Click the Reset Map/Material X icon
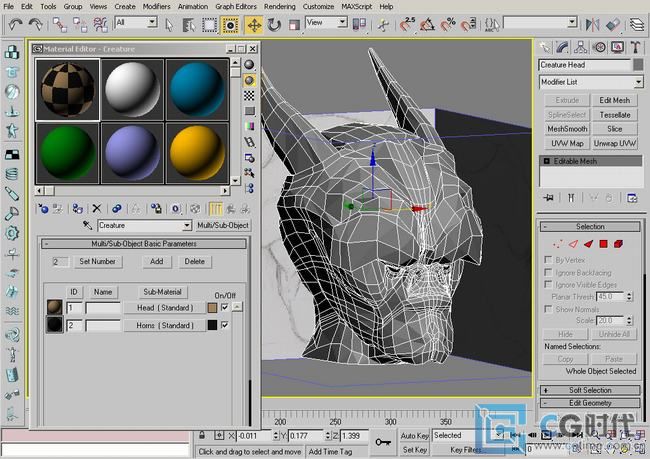This screenshot has width=650, height=459. click(97, 209)
